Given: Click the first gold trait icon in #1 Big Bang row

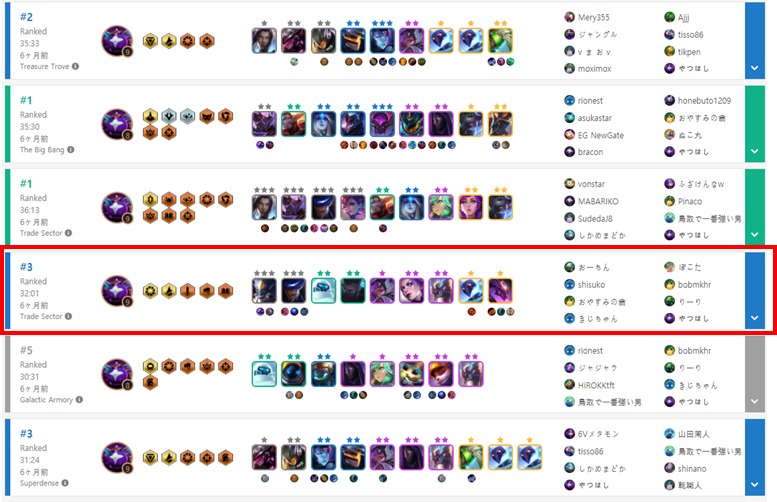Looking at the screenshot, I should pos(151,116).
